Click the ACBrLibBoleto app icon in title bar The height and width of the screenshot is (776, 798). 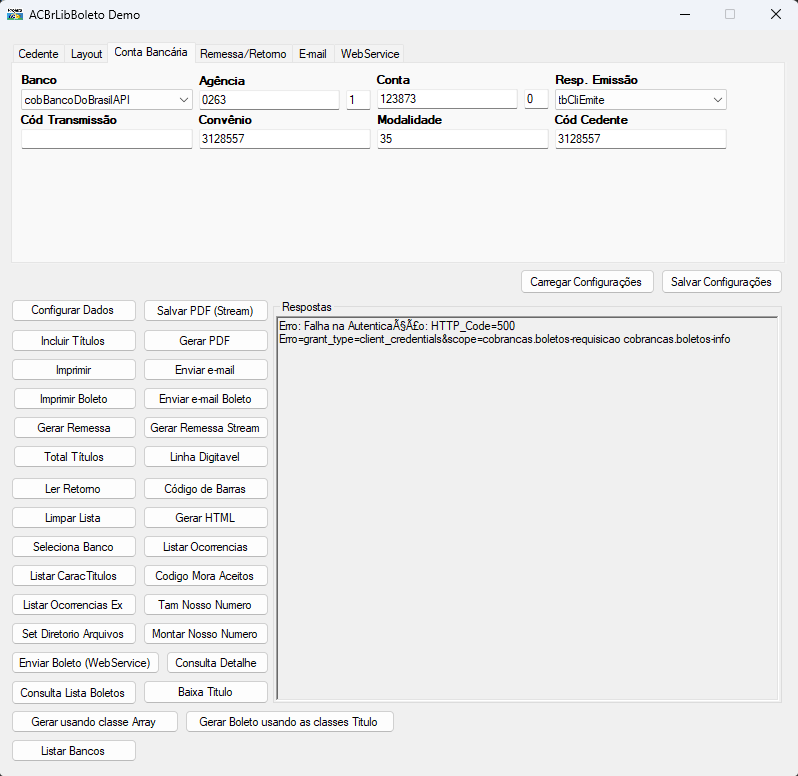(15, 14)
